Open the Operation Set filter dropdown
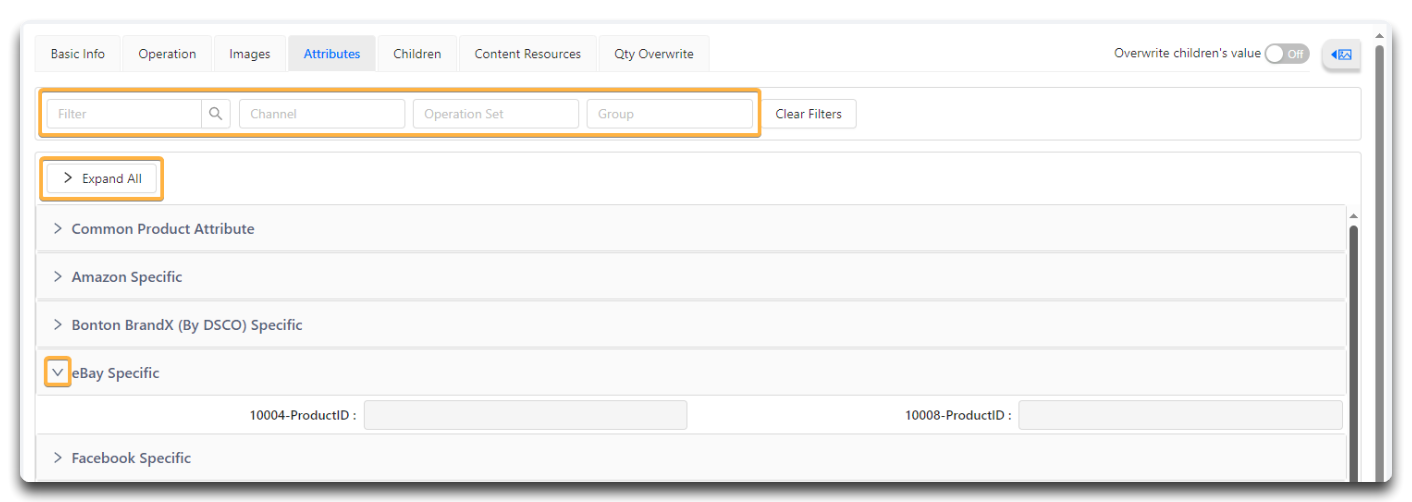Viewport: 1412px width, 502px height. [x=496, y=114]
